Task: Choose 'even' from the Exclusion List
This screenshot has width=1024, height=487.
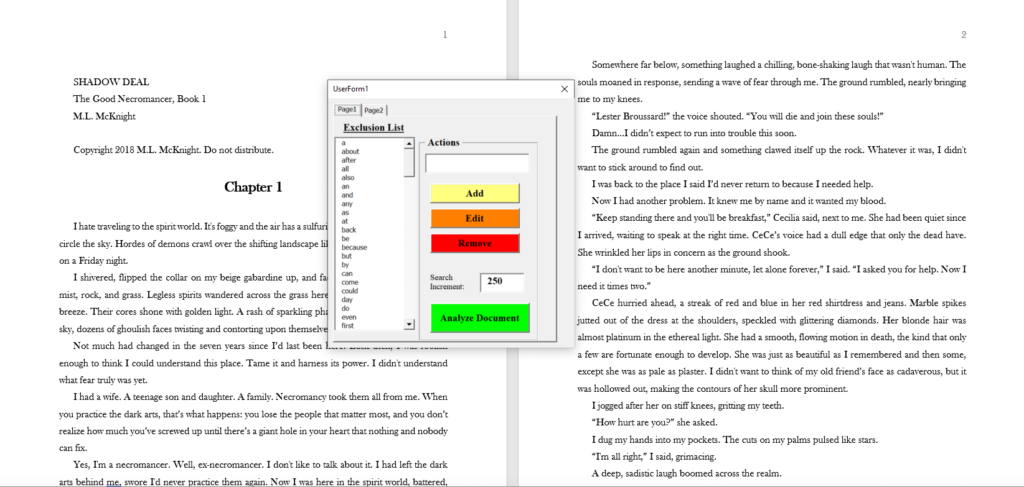Action: click(x=349, y=316)
